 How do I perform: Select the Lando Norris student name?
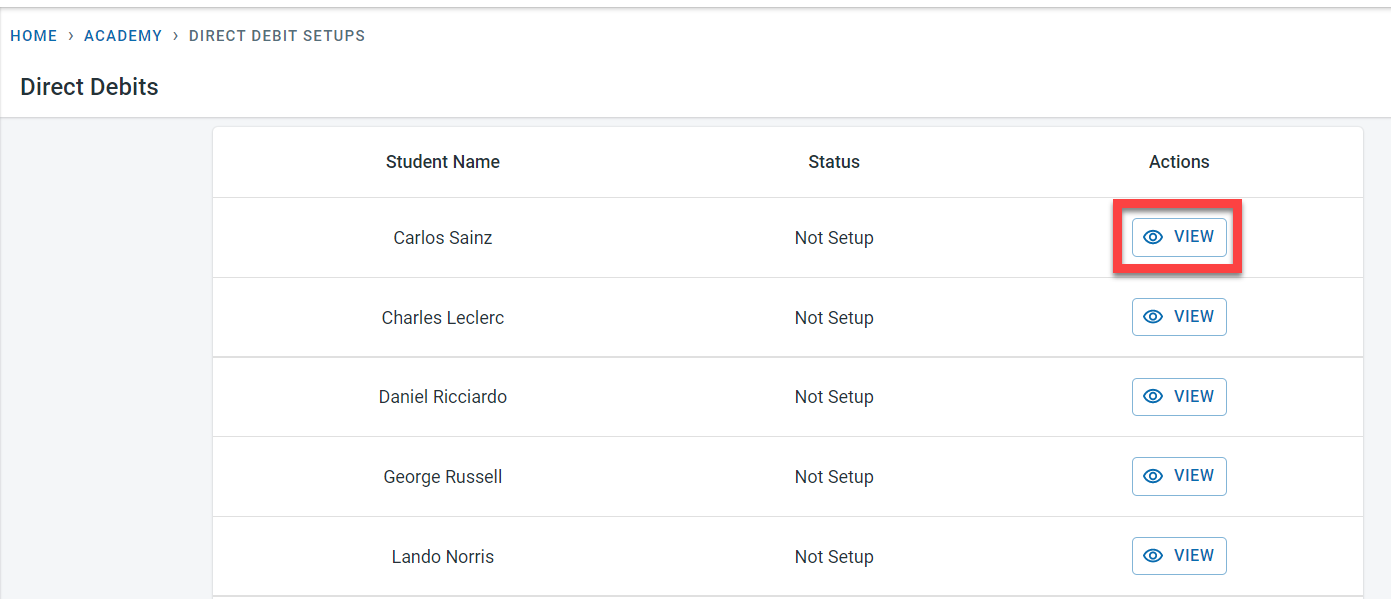click(x=443, y=557)
